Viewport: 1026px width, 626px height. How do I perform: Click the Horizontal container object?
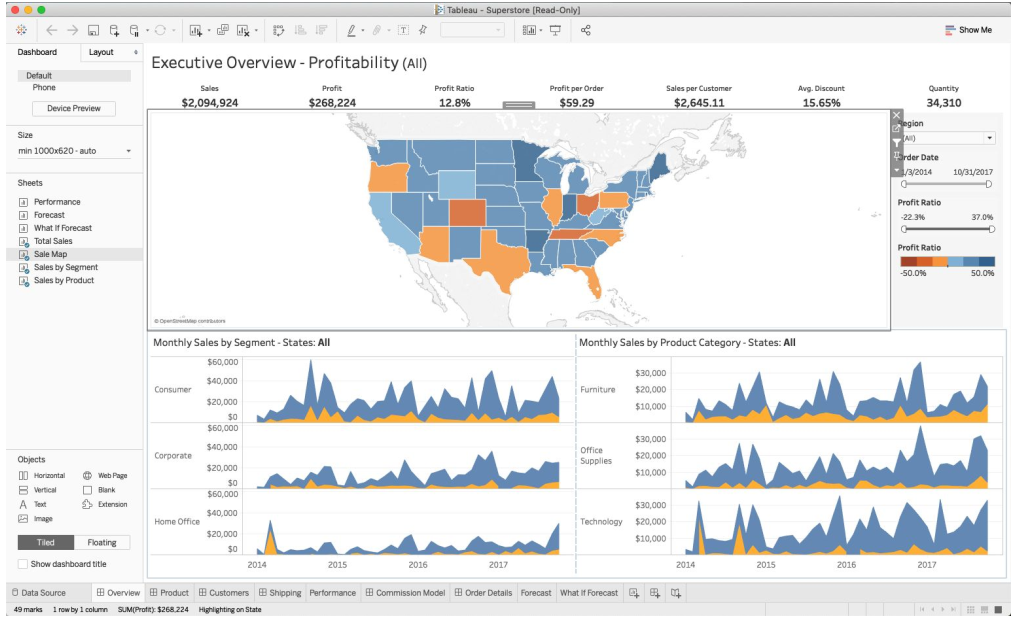[42, 476]
